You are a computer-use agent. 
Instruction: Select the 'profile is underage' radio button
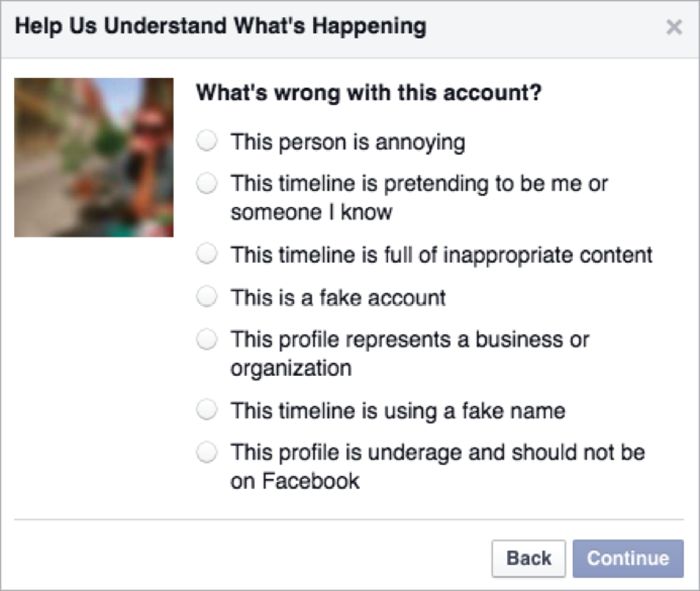[x=207, y=452]
